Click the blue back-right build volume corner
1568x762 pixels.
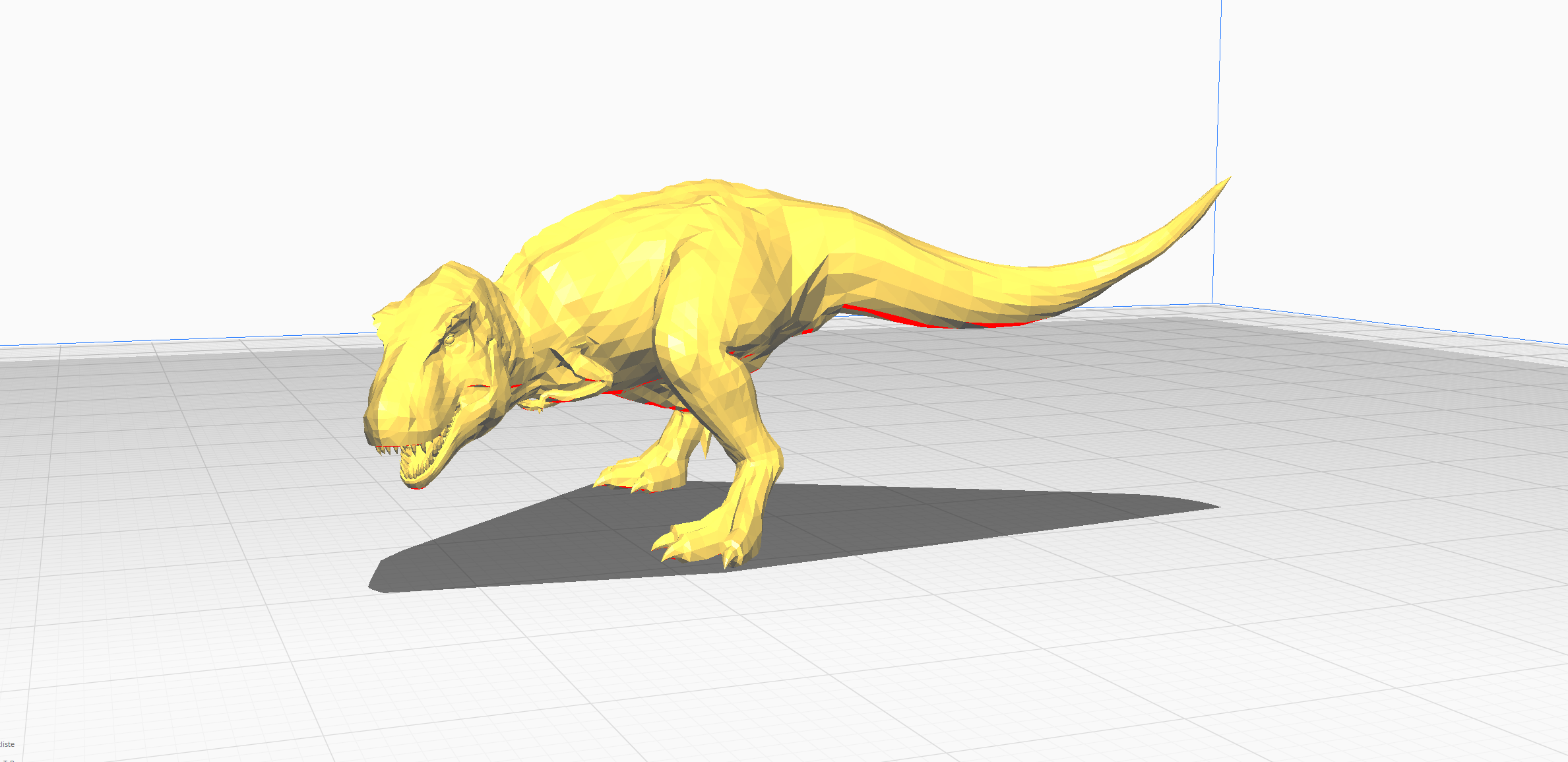pos(1212,303)
